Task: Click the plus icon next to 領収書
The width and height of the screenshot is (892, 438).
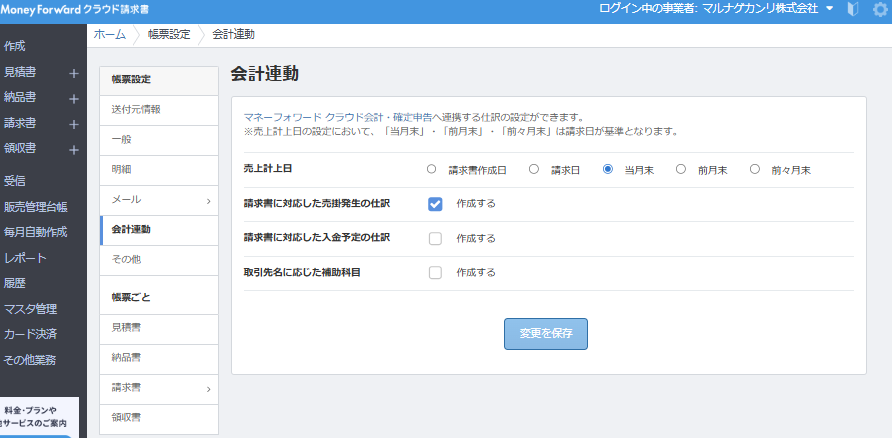Action: click(x=73, y=150)
